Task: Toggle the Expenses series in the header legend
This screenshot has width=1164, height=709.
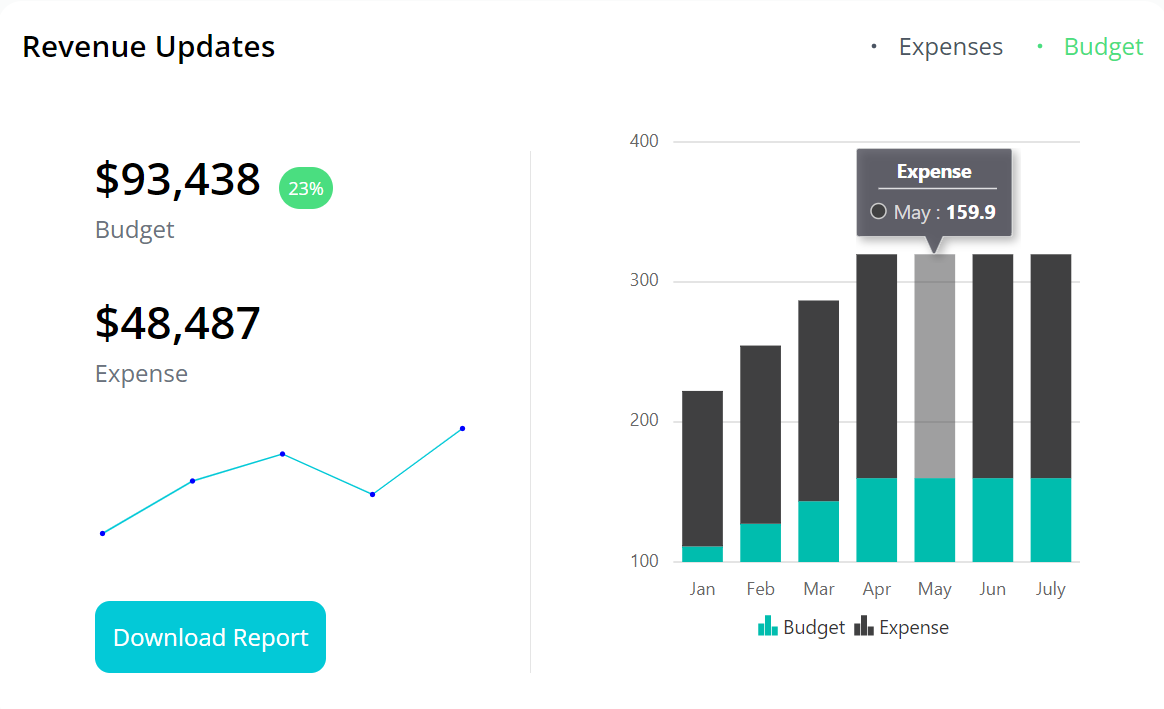Action: click(950, 46)
